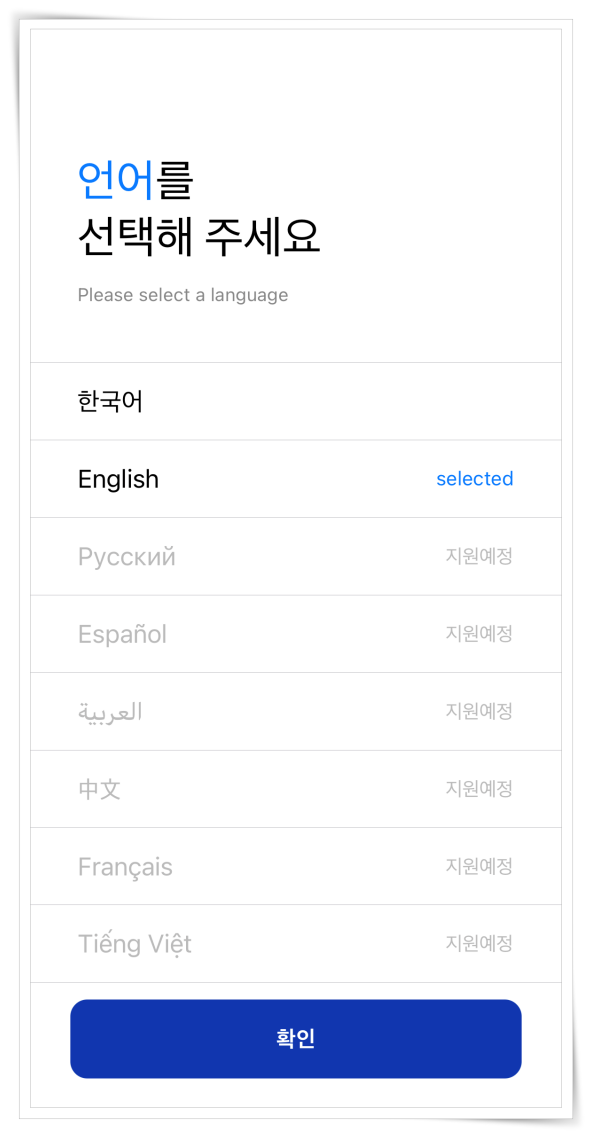Choose English from the language list

pyautogui.click(x=296, y=479)
